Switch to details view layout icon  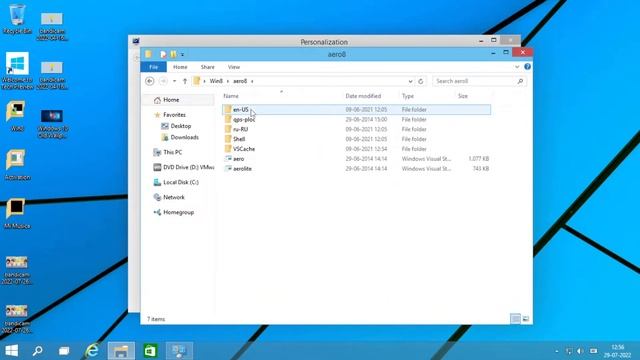pyautogui.click(x=515, y=319)
